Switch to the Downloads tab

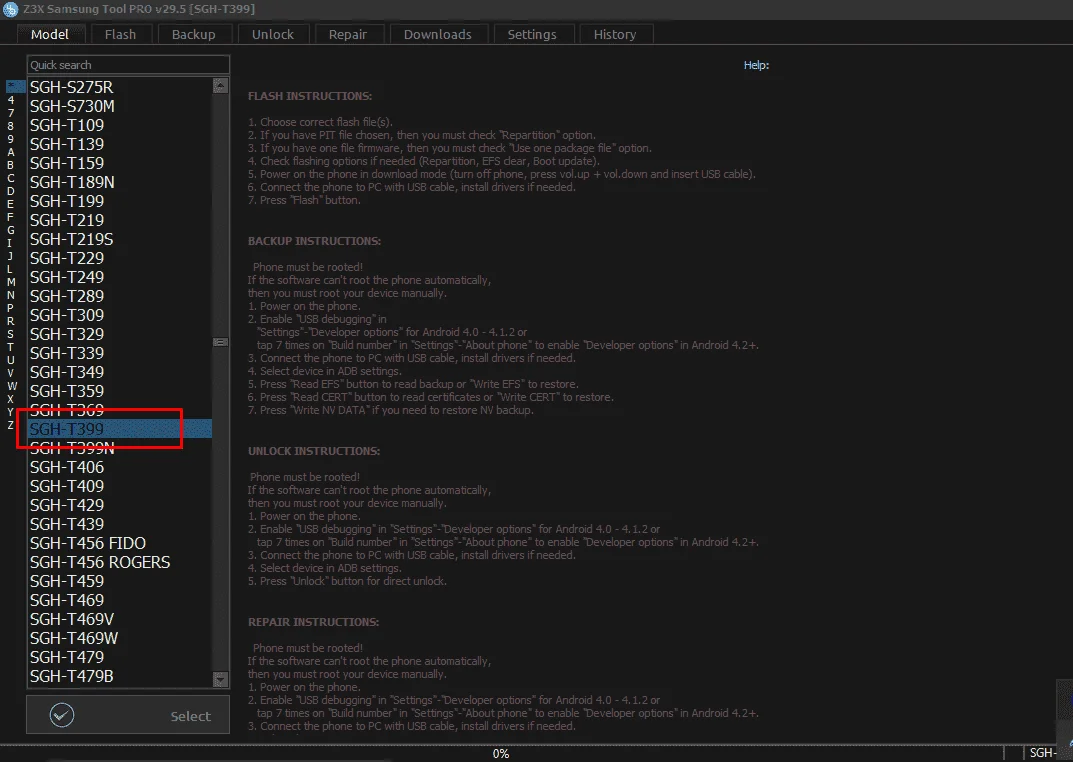point(438,34)
